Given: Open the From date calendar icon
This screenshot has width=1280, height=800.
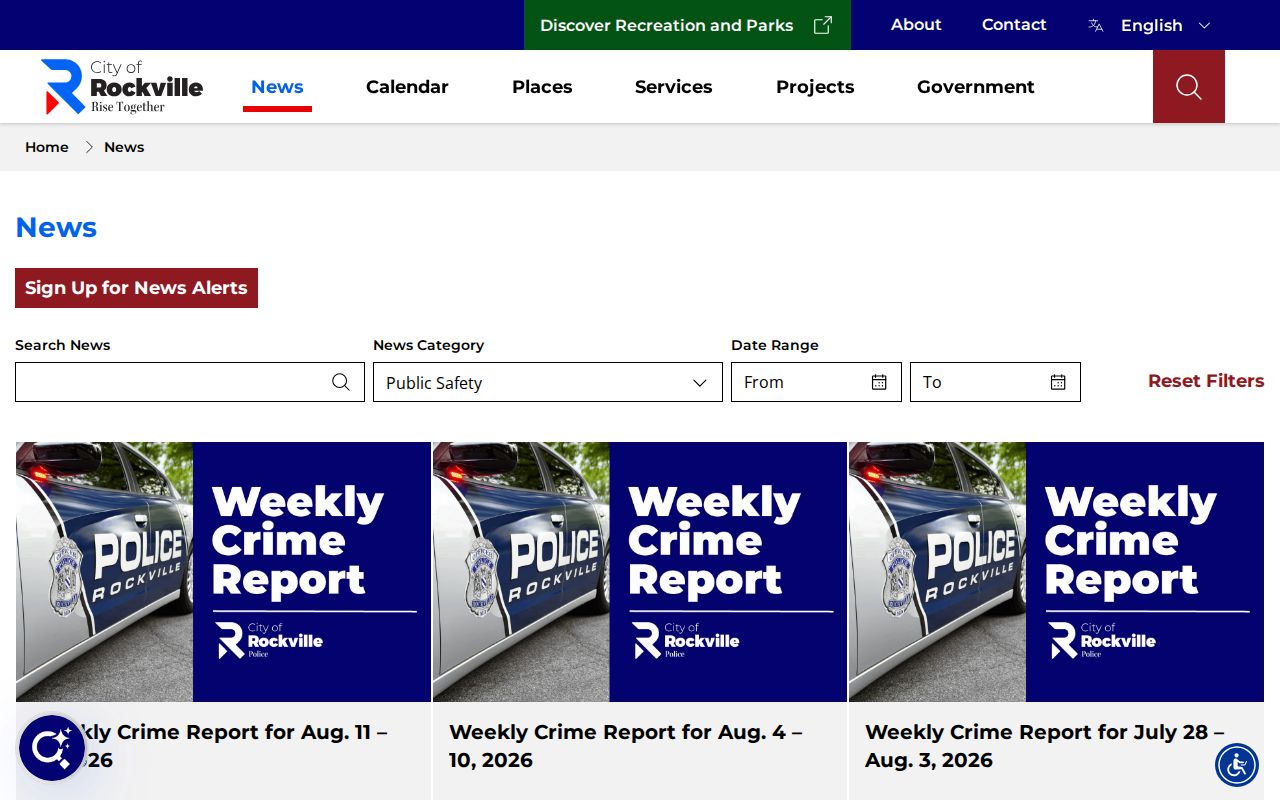Looking at the screenshot, I should coord(879,382).
